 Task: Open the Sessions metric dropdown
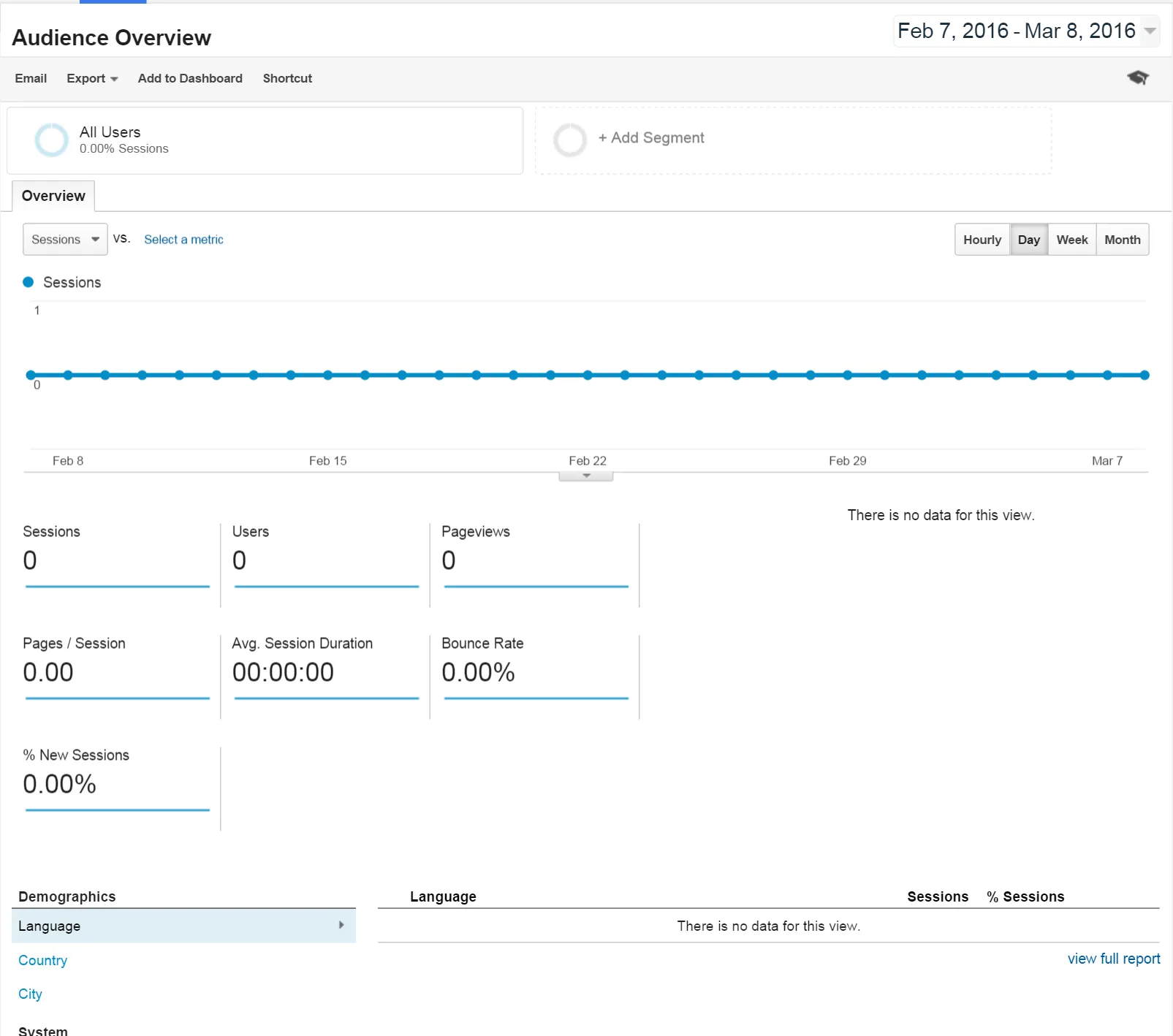[65, 240]
